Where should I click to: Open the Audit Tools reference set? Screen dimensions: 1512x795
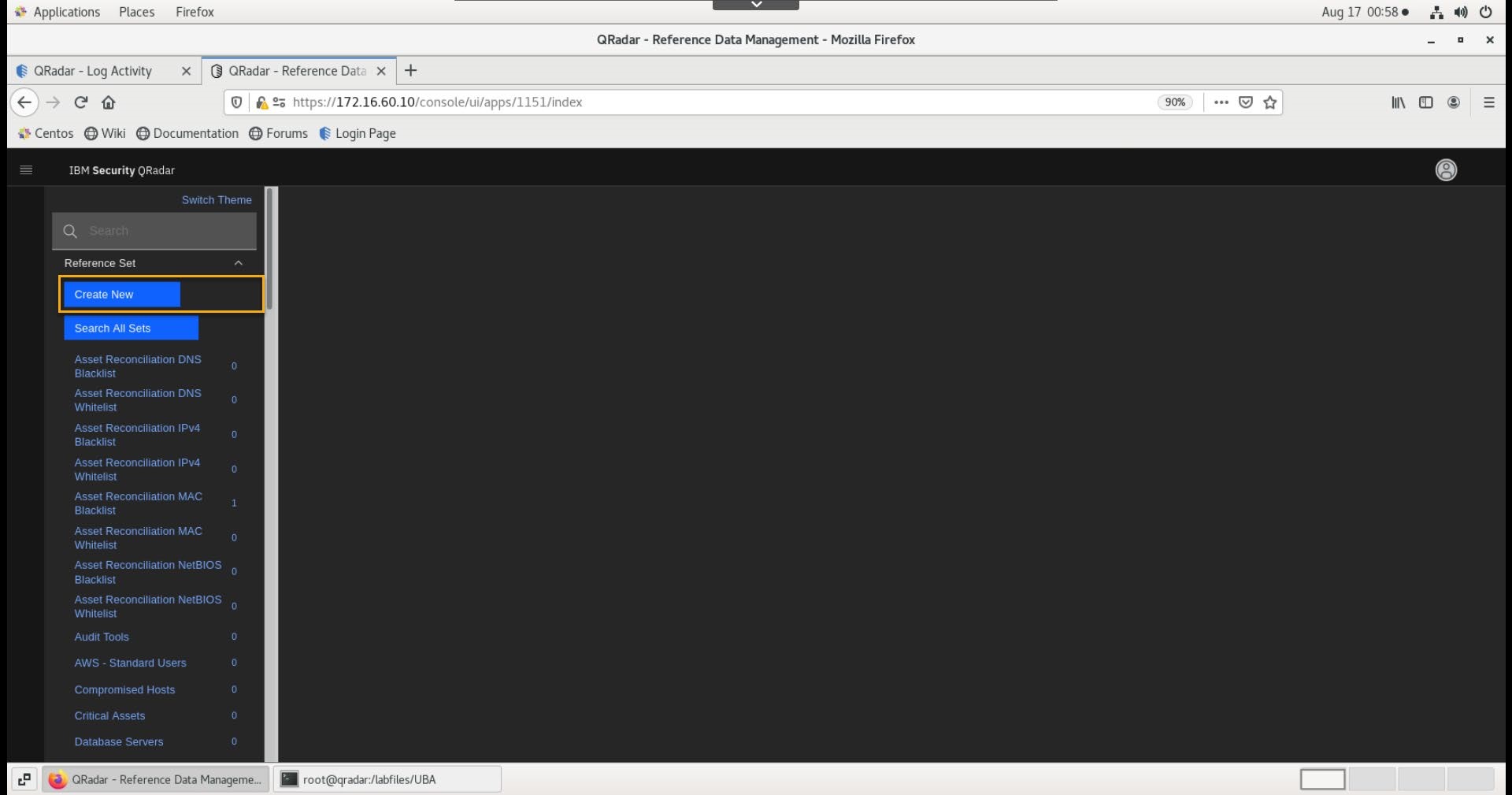(x=102, y=637)
